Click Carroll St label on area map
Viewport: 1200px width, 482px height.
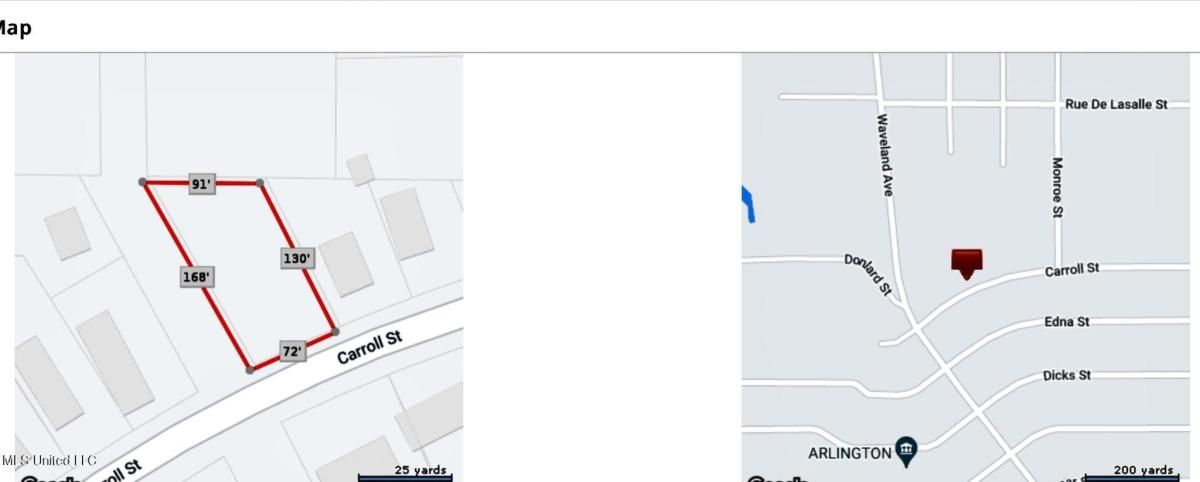(x=1072, y=270)
